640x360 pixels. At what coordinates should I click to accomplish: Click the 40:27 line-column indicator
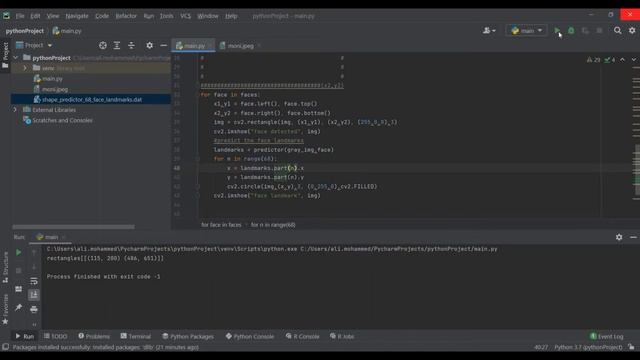pos(541,347)
